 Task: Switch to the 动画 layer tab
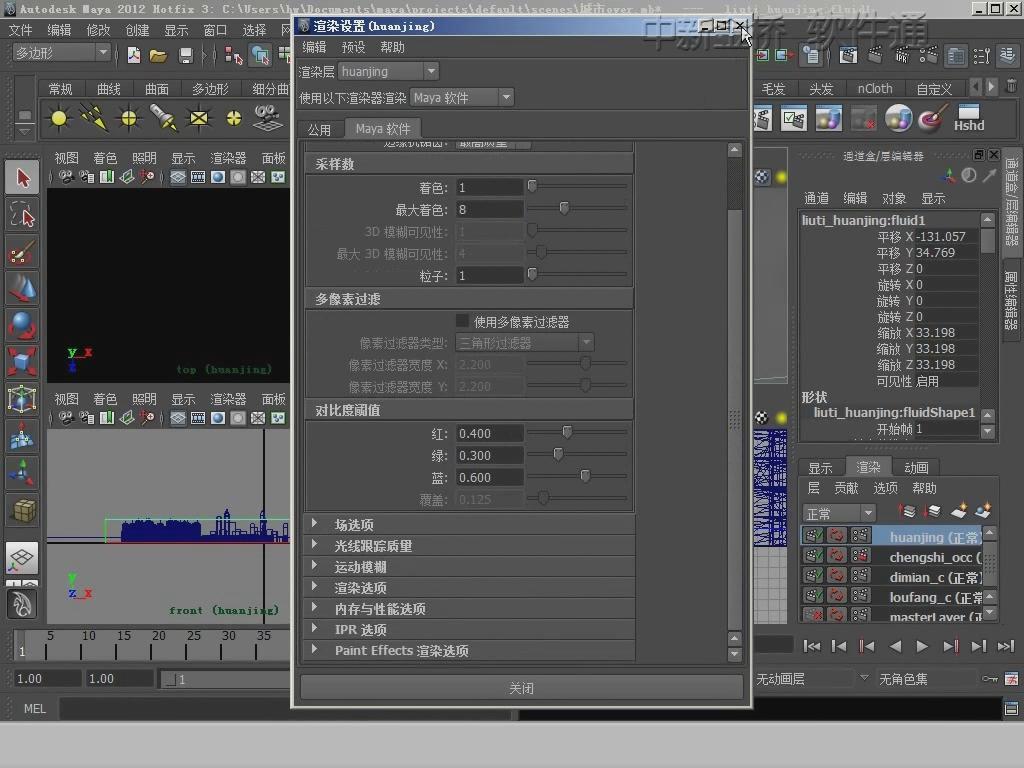pos(916,467)
